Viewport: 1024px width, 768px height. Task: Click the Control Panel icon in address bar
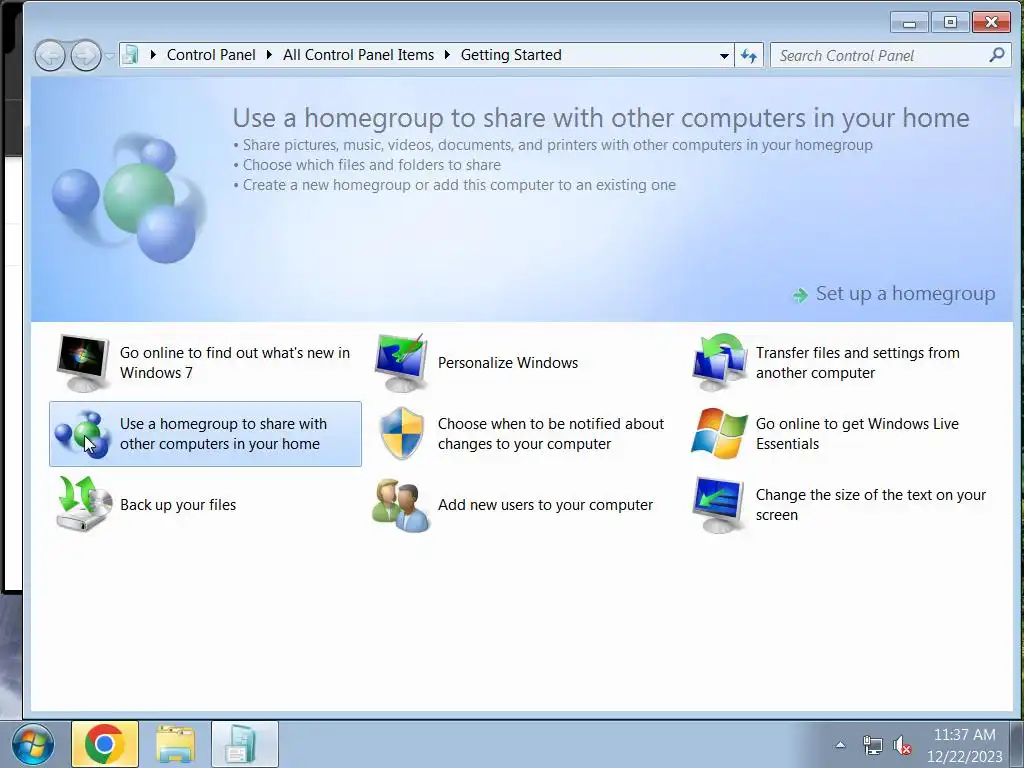pos(131,55)
